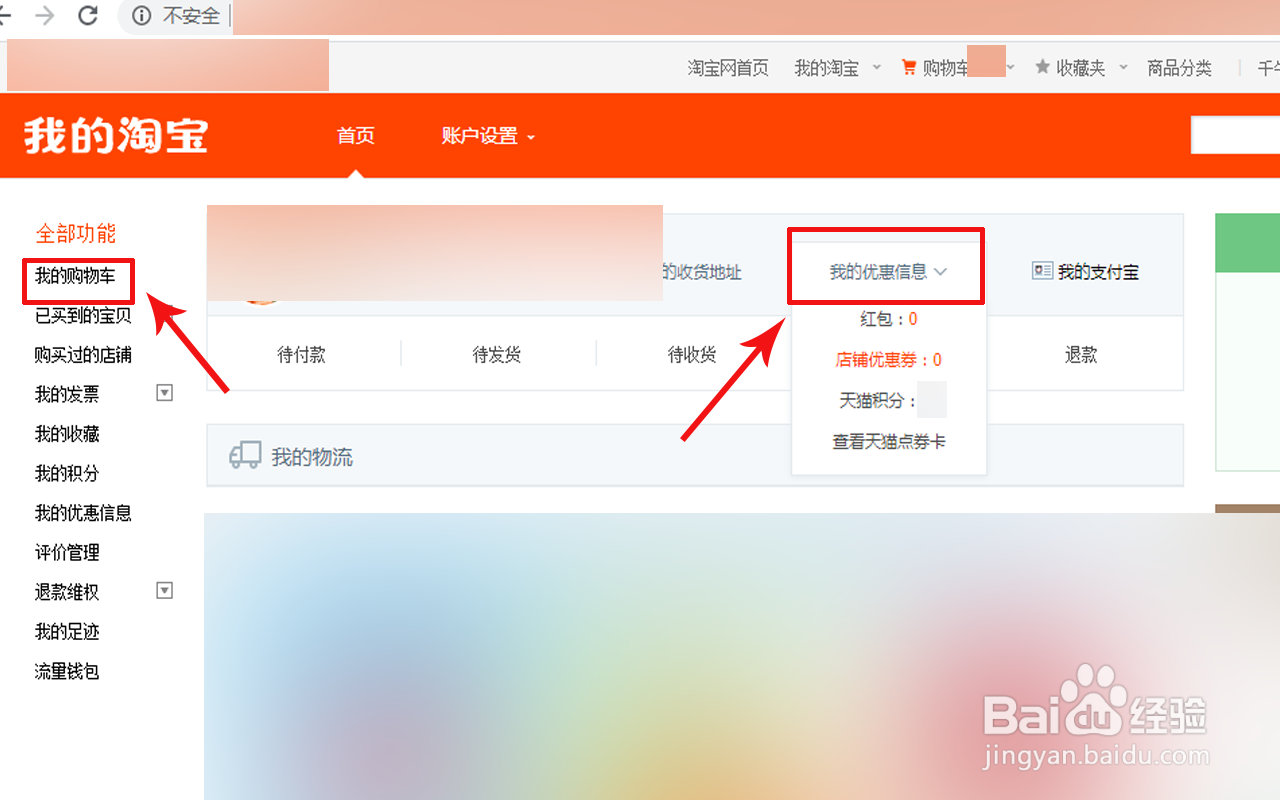Viewport: 1280px width, 800px height.
Task: Open 购买过的店铺 in sidebar
Action: tap(83, 355)
